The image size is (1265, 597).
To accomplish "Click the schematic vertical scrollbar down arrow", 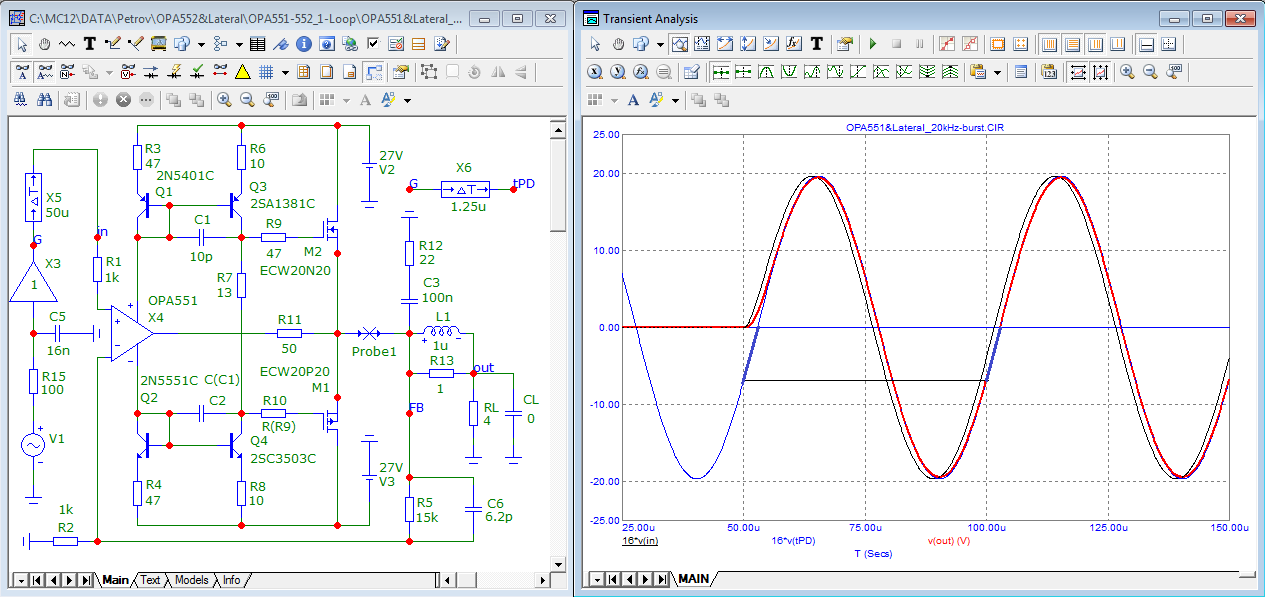I will click(559, 563).
